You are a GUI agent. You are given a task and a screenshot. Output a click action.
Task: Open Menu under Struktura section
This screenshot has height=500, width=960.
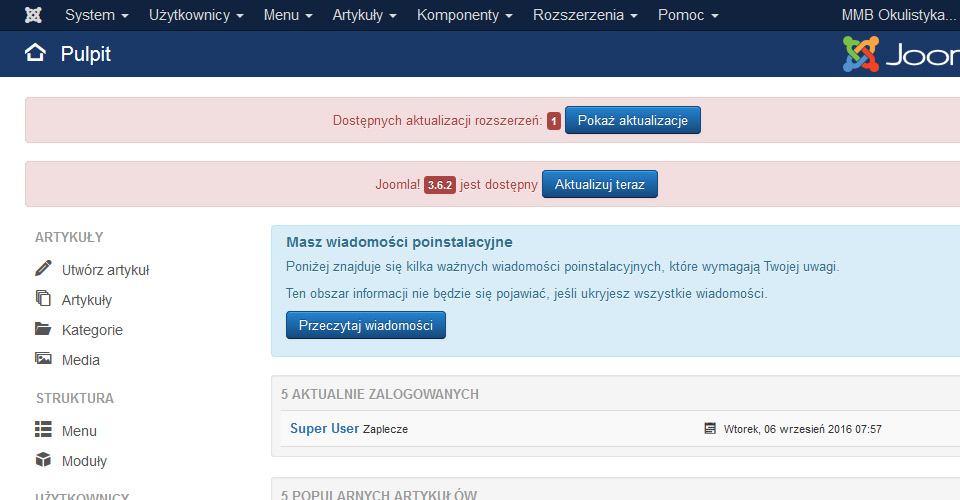pos(79,431)
